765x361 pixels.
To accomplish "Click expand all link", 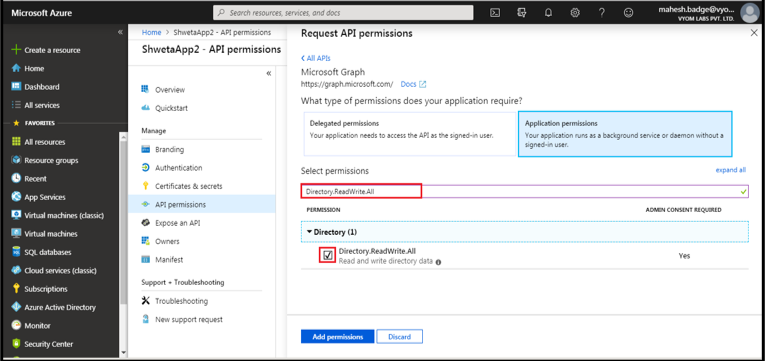I will tap(730, 170).
